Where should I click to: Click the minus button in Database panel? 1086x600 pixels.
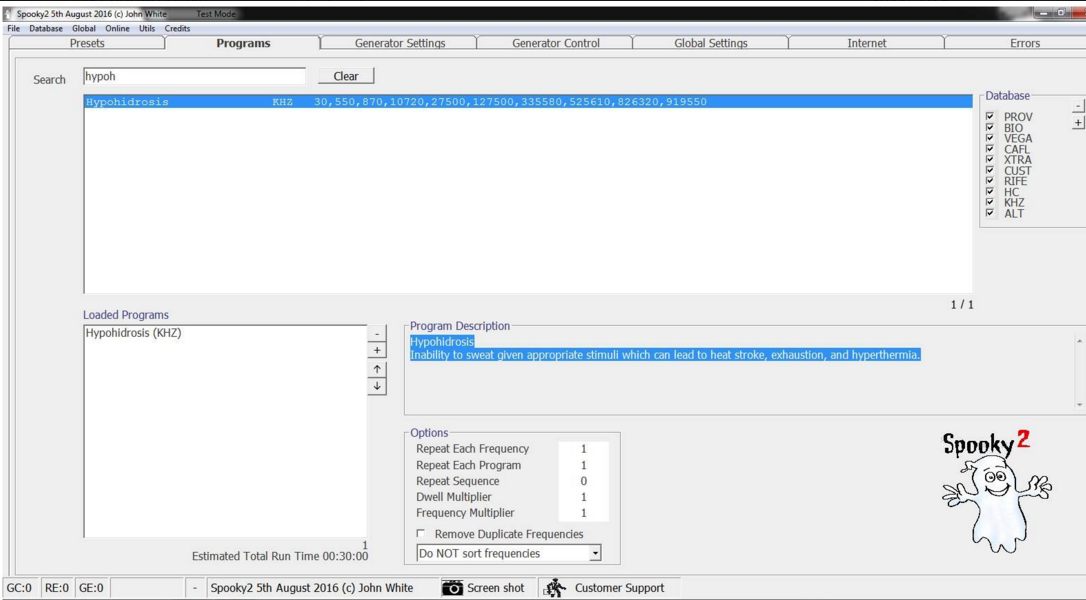(1078, 106)
